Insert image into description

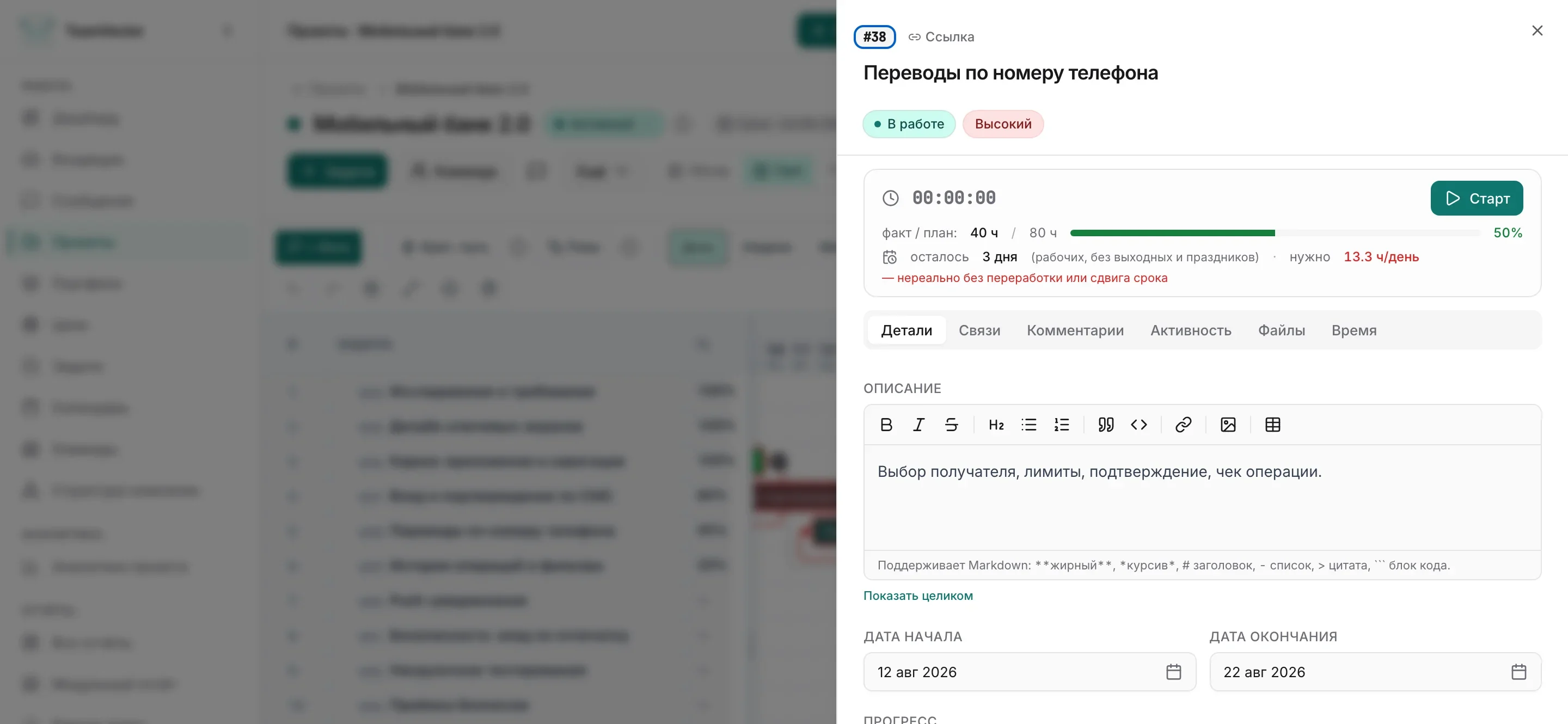pos(1228,425)
